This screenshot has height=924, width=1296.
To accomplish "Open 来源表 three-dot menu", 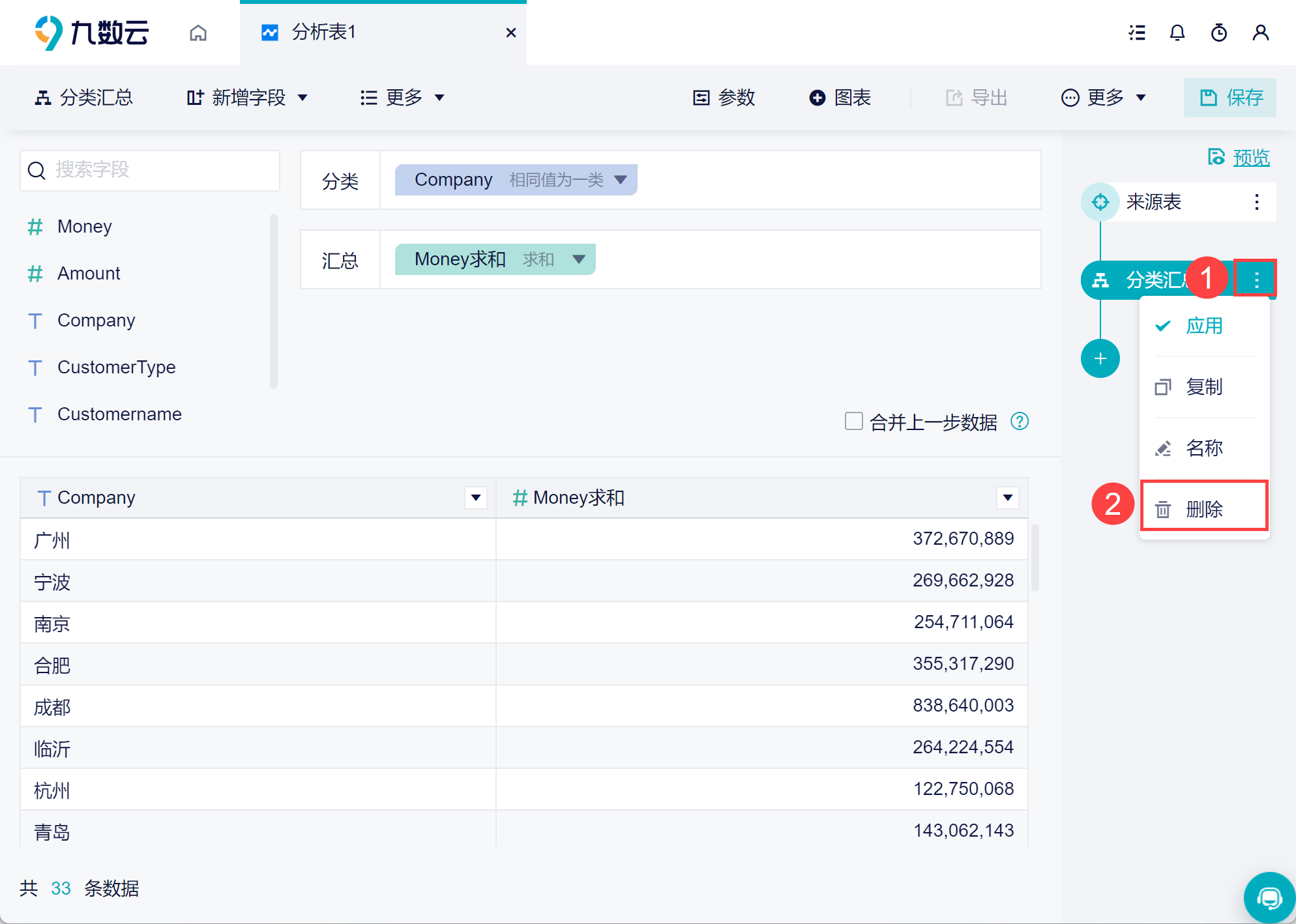I will [1256, 202].
